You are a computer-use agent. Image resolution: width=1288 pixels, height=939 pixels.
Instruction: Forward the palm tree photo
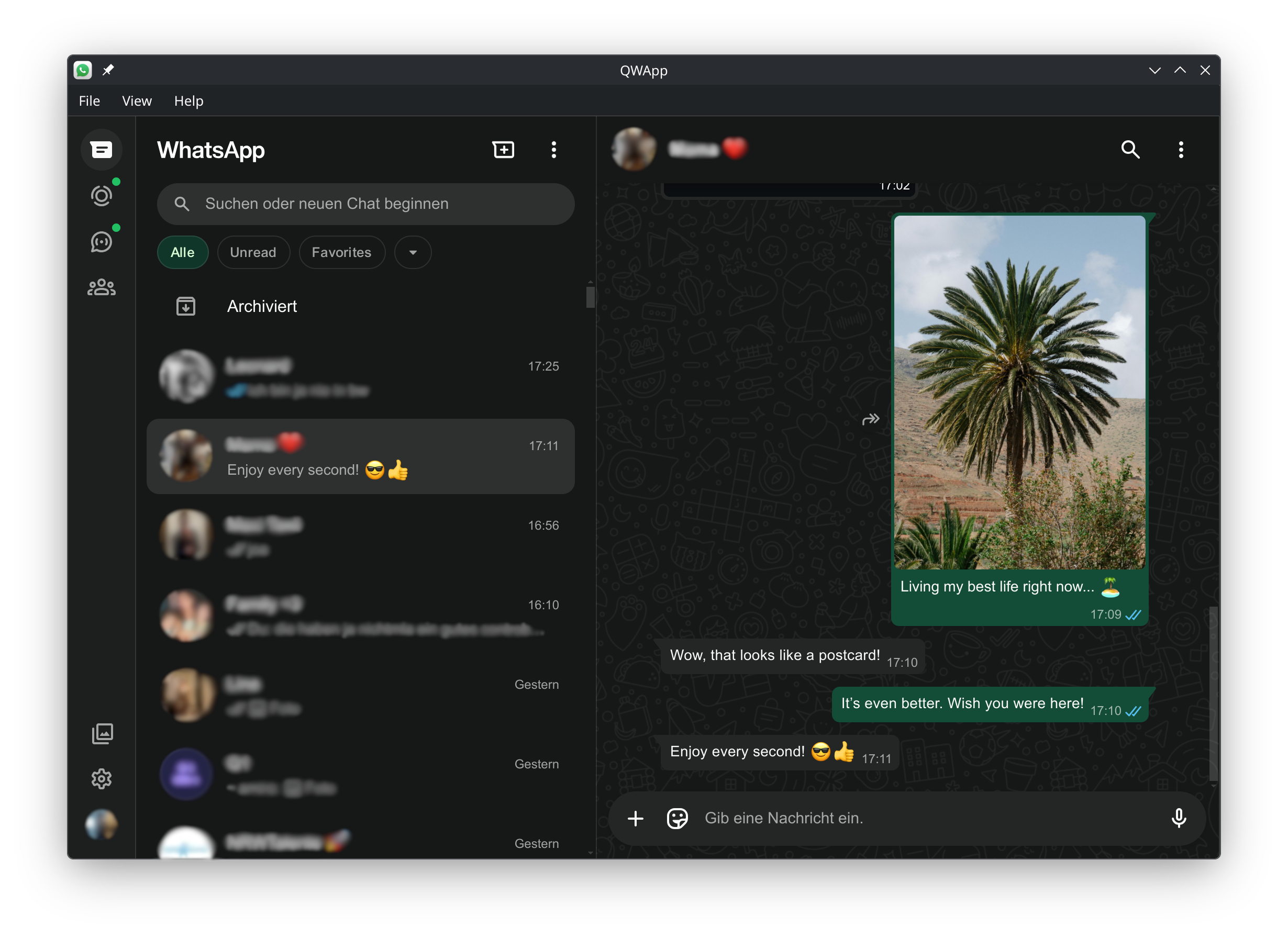(870, 419)
